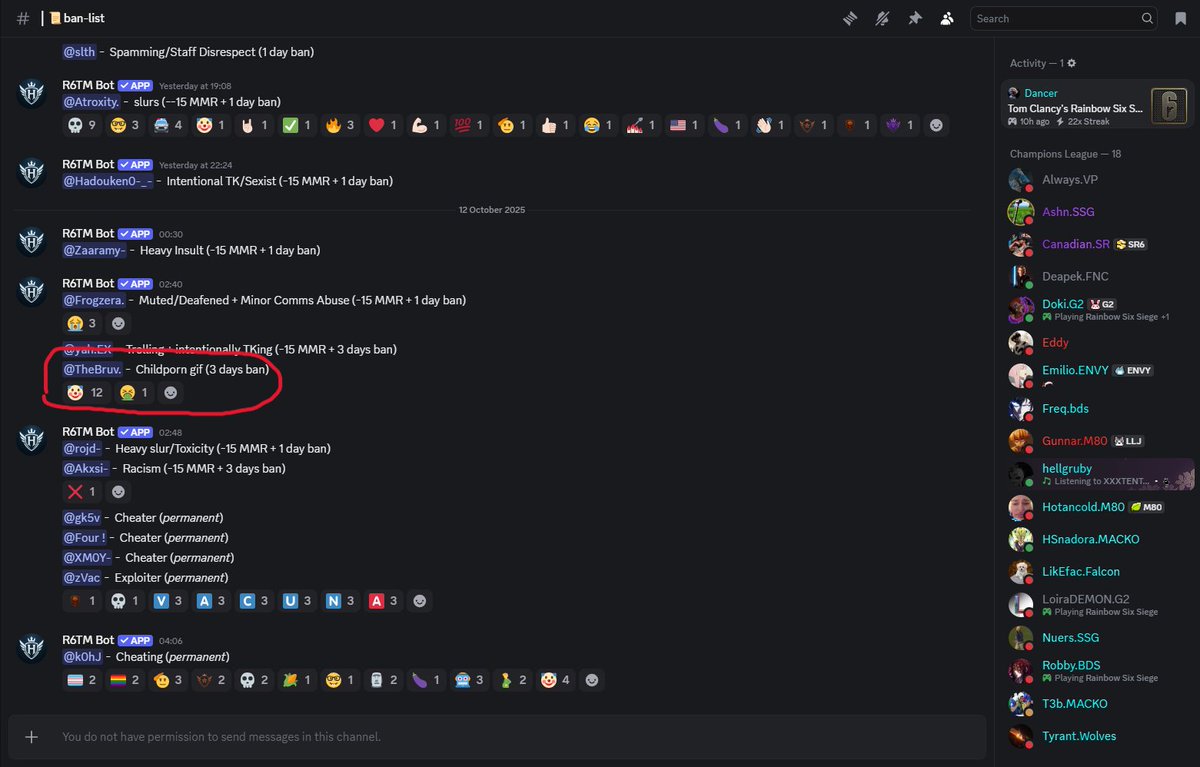
Task: Click Gunnar.M80 member avatar
Action: tap(1020, 440)
